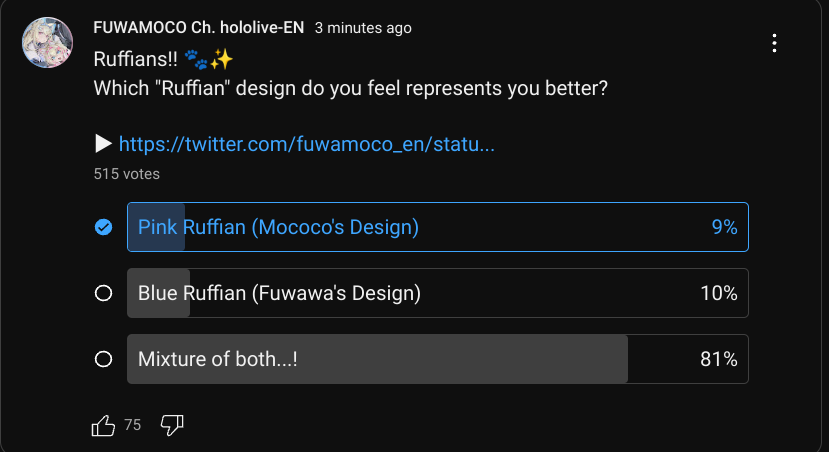The height and width of the screenshot is (452, 829).
Task: Click the sparkles emoji in post text
Action: pos(221,59)
